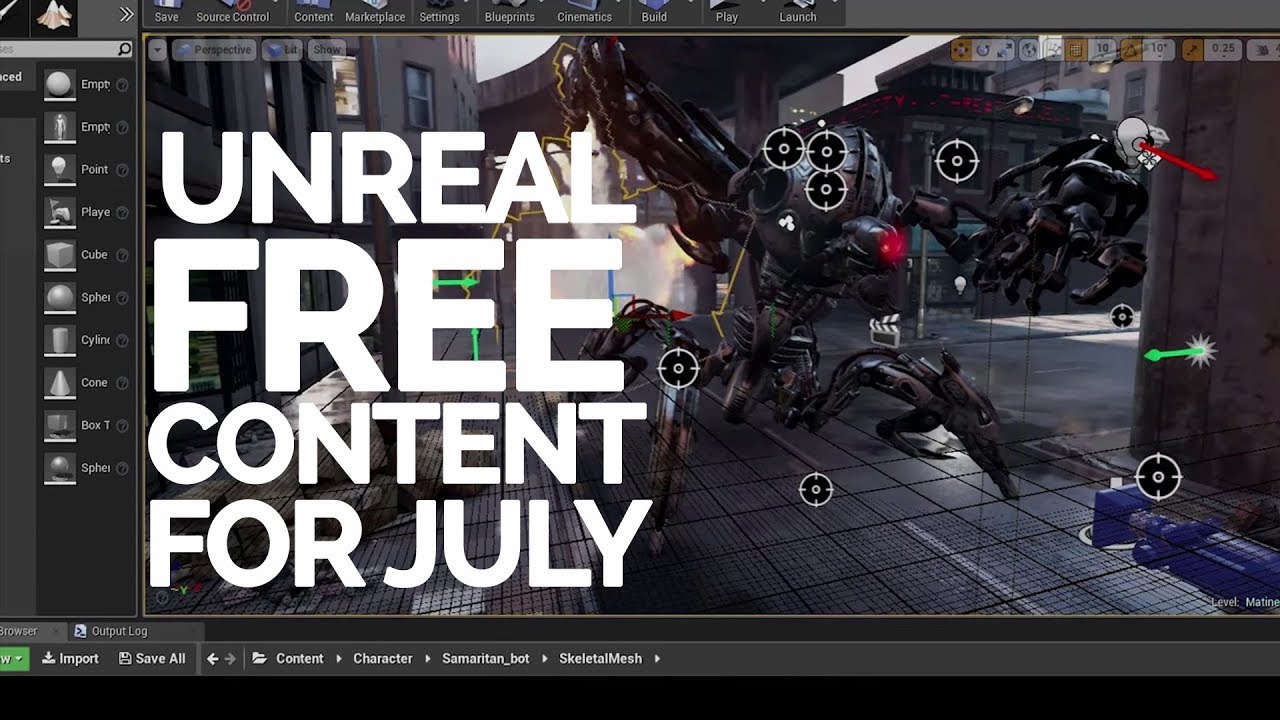Click help icon beside Cylinder
Screen dimensions: 1280x720
[122, 340]
